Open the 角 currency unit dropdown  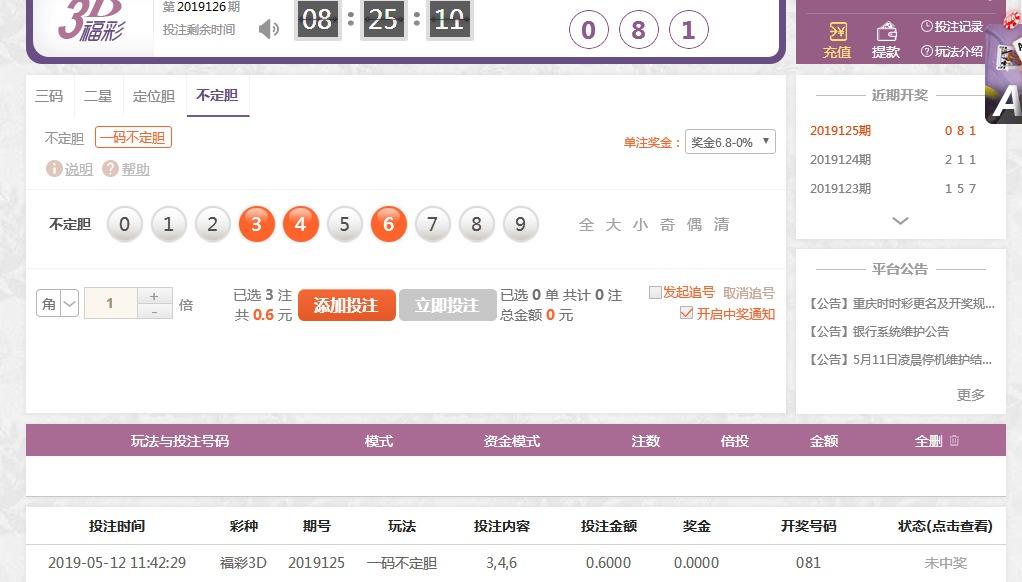tap(57, 304)
